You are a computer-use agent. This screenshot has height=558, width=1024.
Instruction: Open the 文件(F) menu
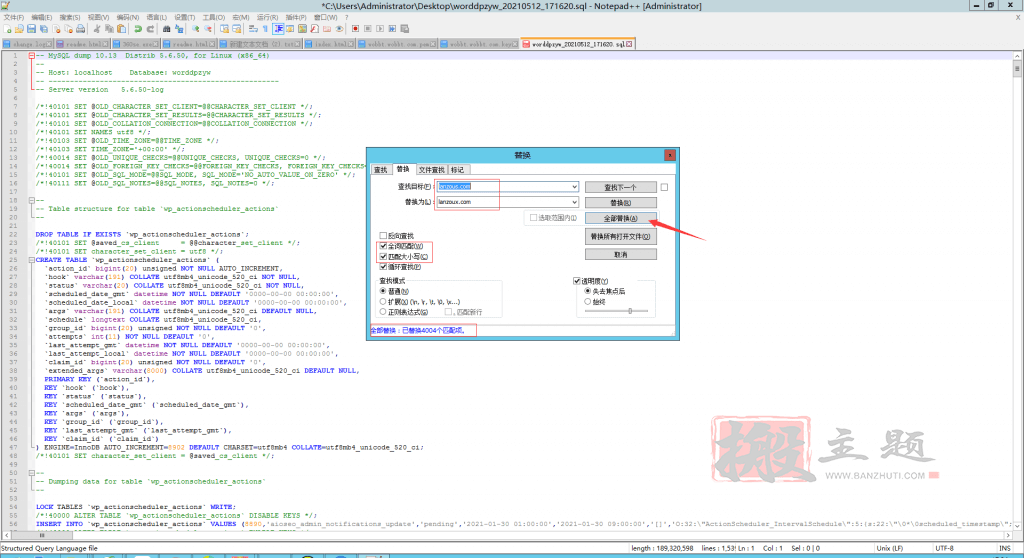pyautogui.click(x=14, y=18)
